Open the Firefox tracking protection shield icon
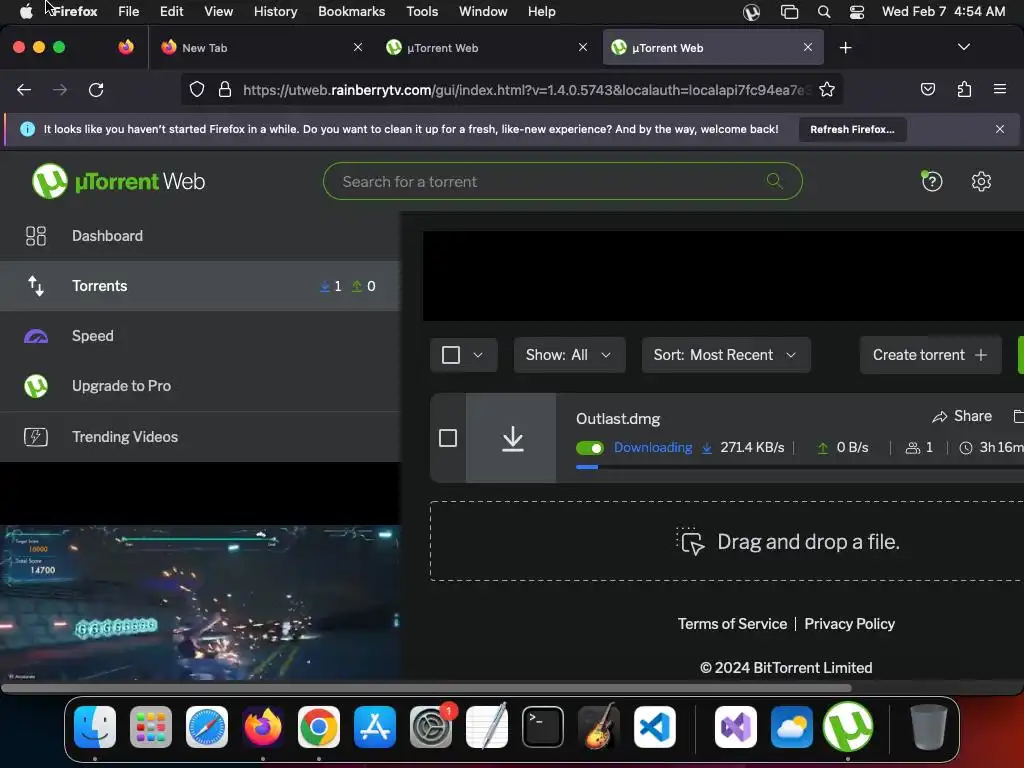 click(197, 89)
